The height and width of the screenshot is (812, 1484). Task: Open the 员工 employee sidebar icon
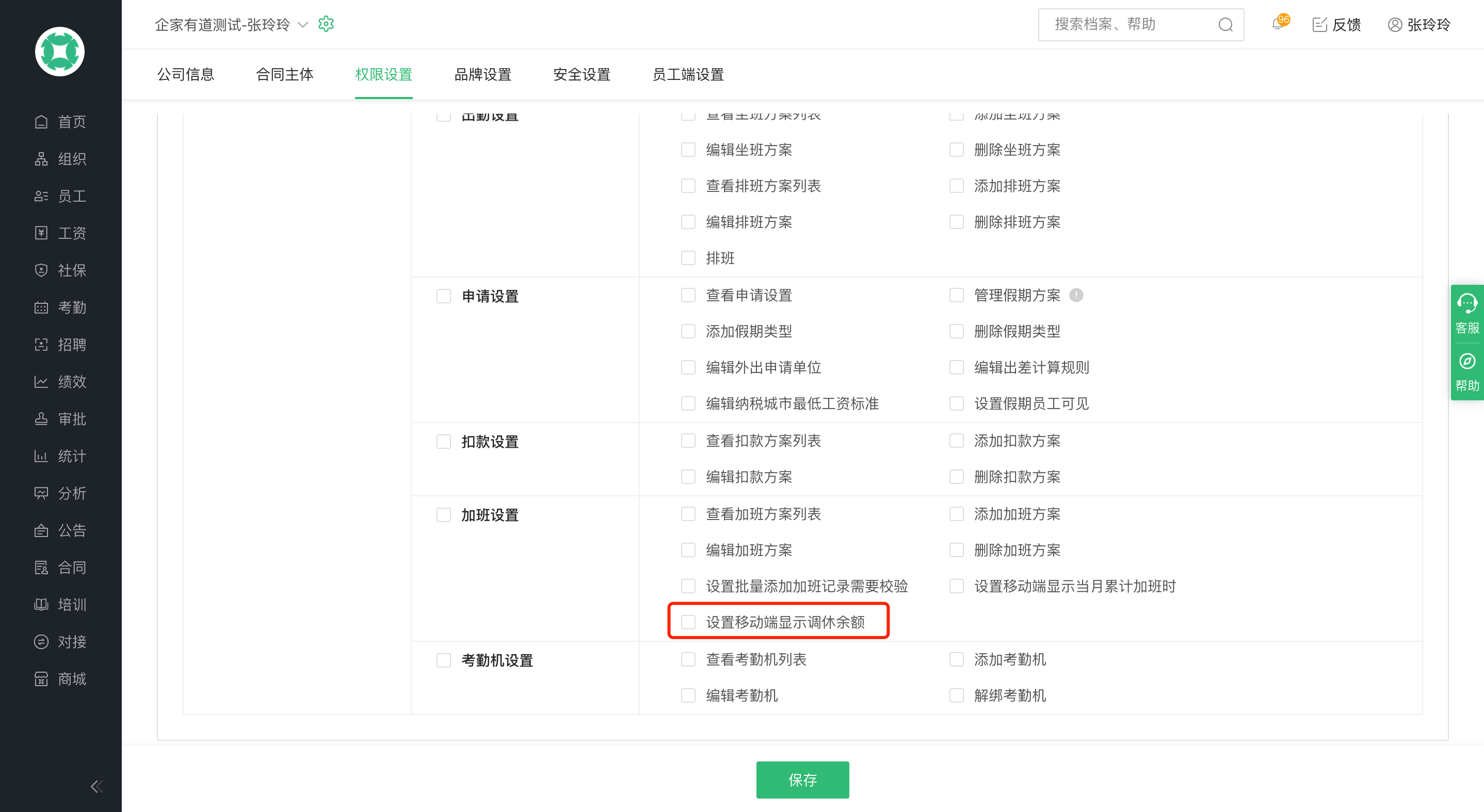pos(41,196)
